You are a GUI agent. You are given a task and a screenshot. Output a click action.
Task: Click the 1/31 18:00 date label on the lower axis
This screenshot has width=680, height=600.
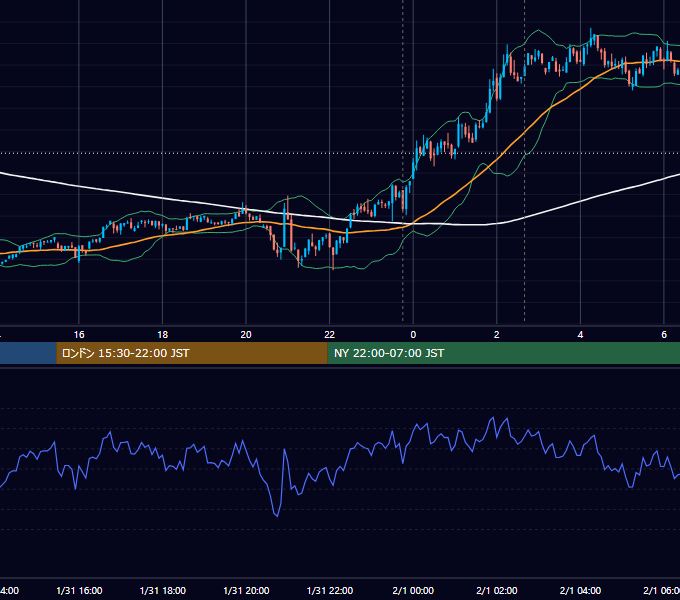[x=163, y=590]
